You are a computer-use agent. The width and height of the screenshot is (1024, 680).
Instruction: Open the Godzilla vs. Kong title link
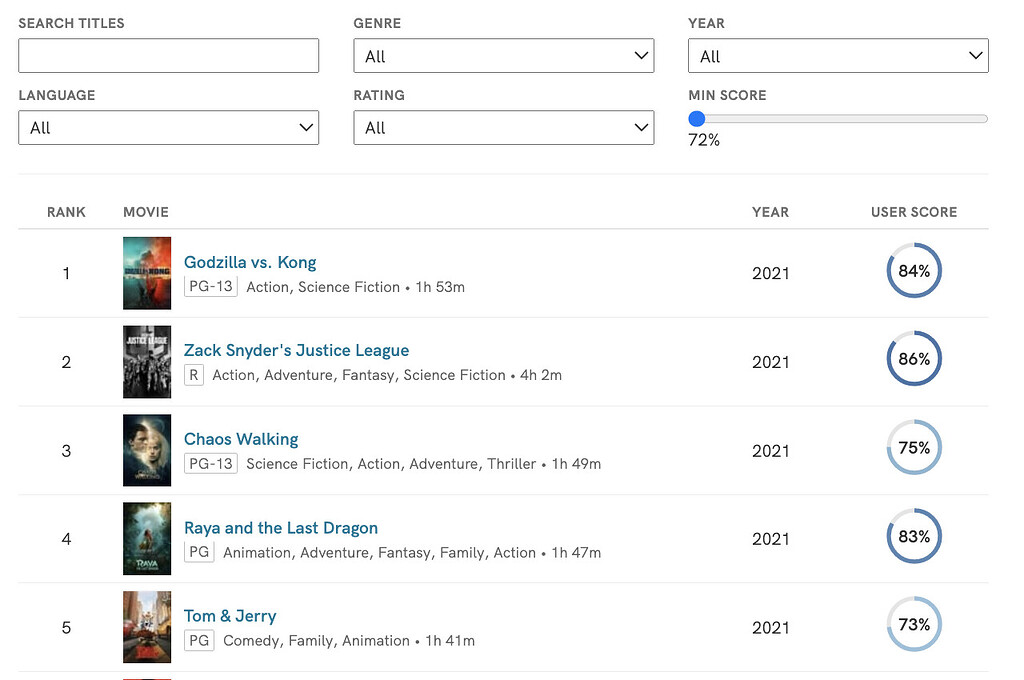pyautogui.click(x=250, y=263)
